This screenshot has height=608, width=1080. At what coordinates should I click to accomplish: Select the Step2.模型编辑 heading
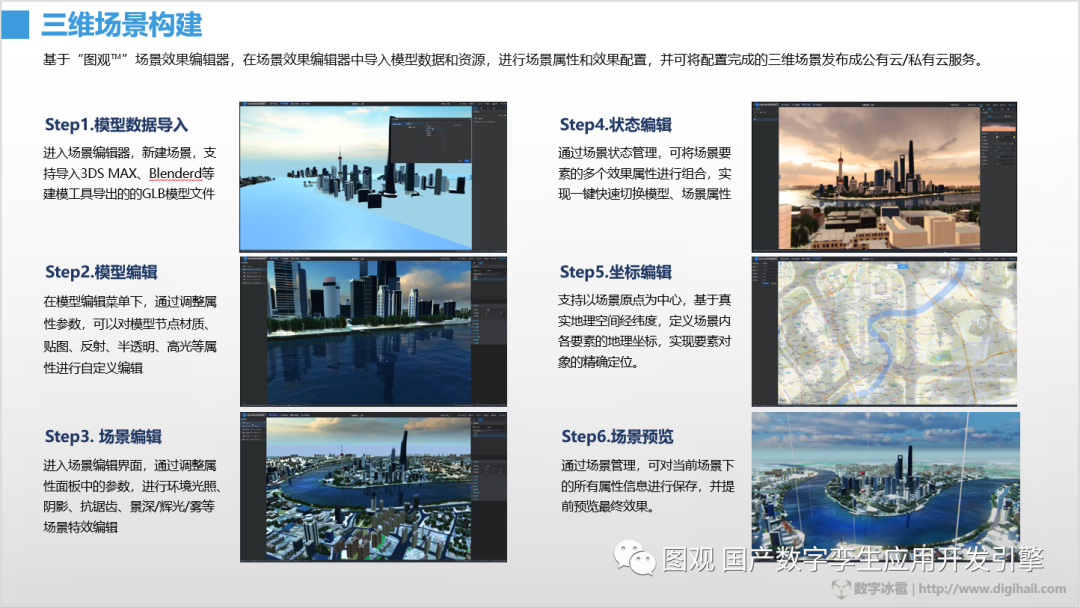coord(101,272)
